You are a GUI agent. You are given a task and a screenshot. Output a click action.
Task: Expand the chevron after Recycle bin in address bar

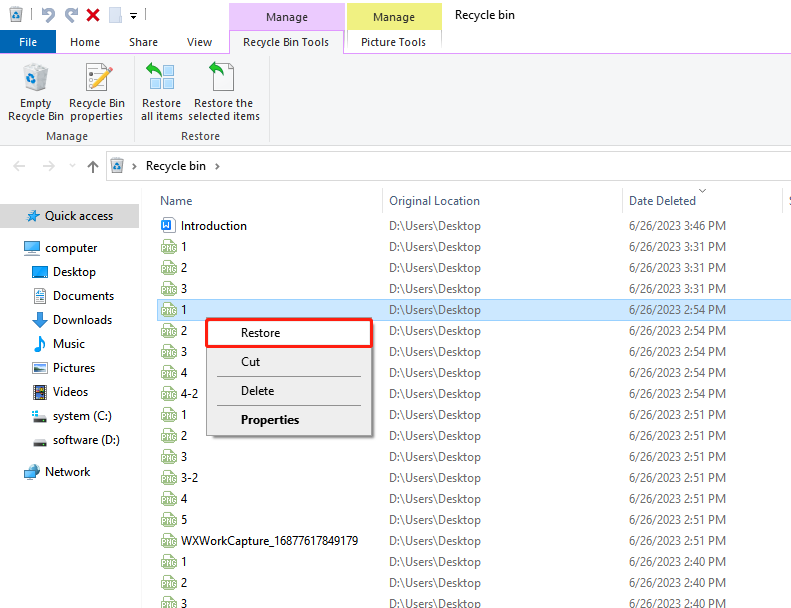pyautogui.click(x=217, y=166)
